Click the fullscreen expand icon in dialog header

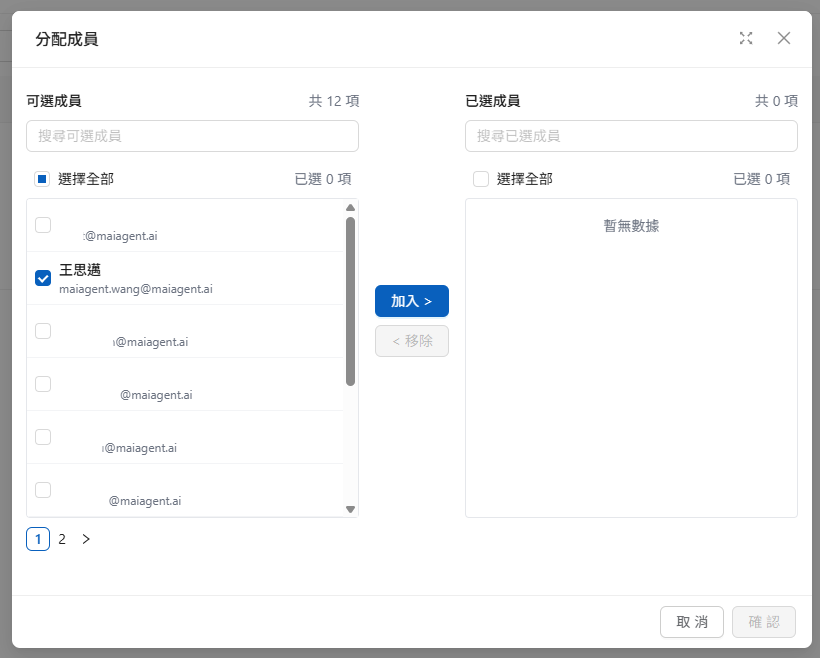pos(745,38)
